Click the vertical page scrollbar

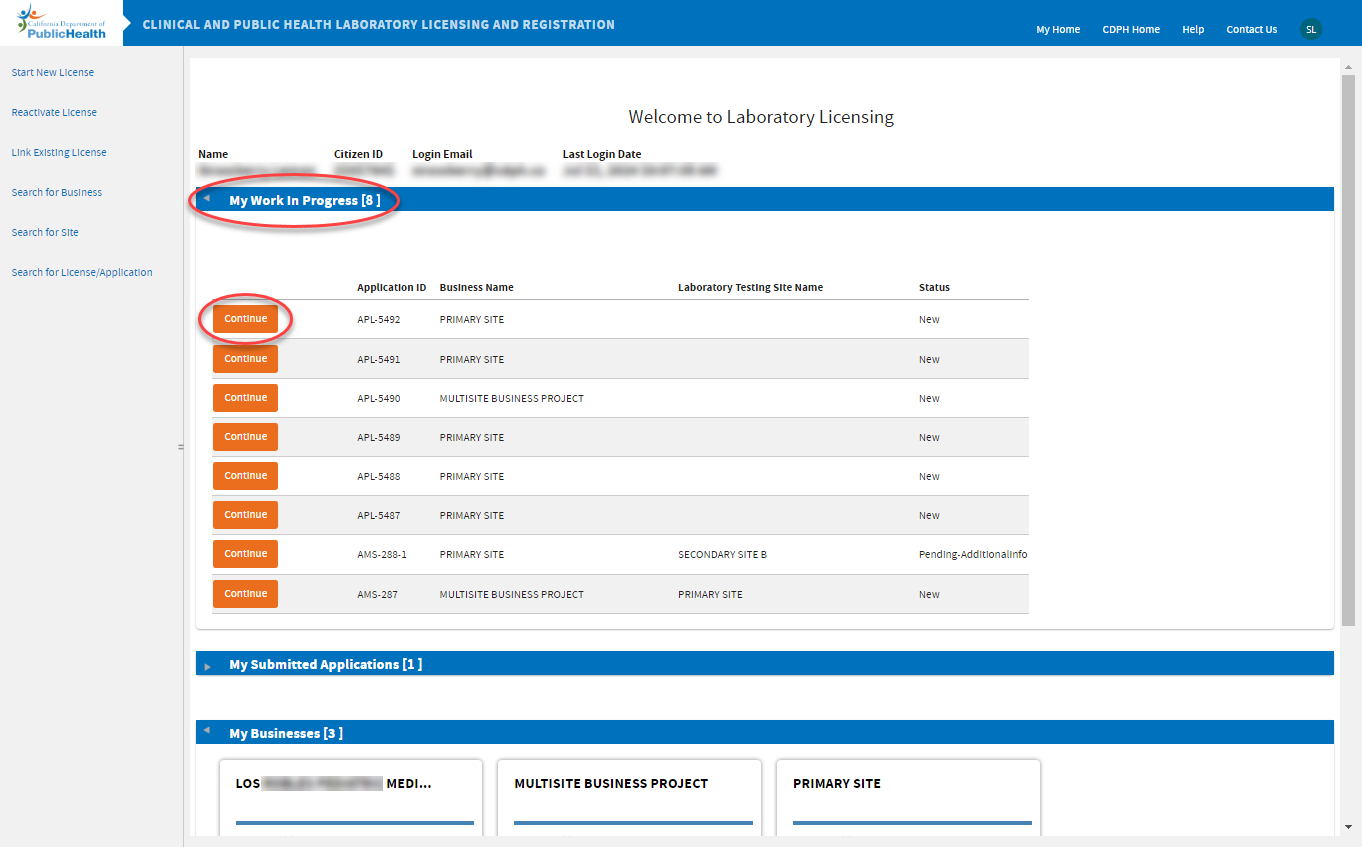(x=1347, y=350)
